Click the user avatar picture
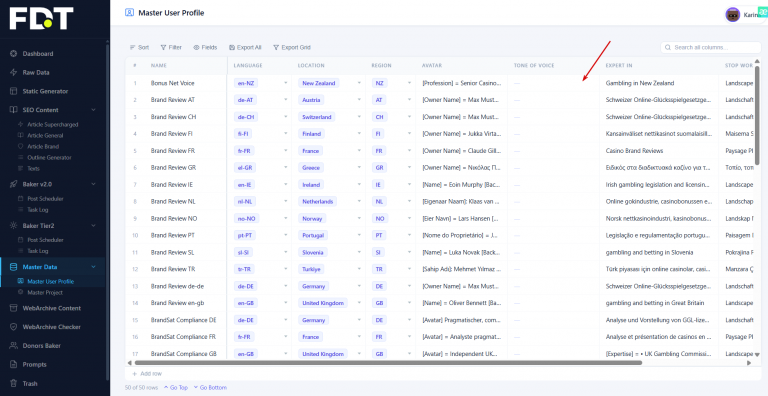This screenshot has height=396, width=768. pos(733,15)
